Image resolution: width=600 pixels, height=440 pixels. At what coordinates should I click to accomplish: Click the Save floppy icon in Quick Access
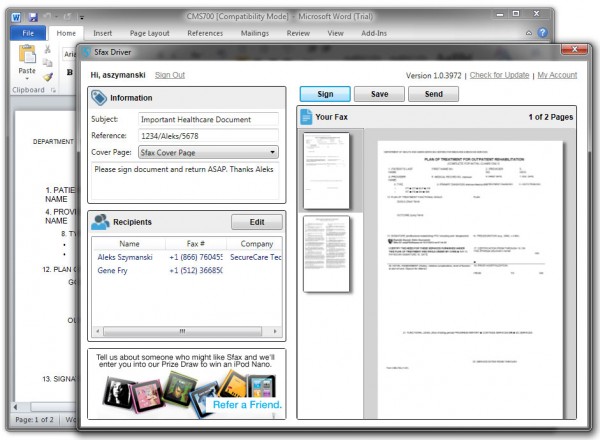(x=33, y=16)
